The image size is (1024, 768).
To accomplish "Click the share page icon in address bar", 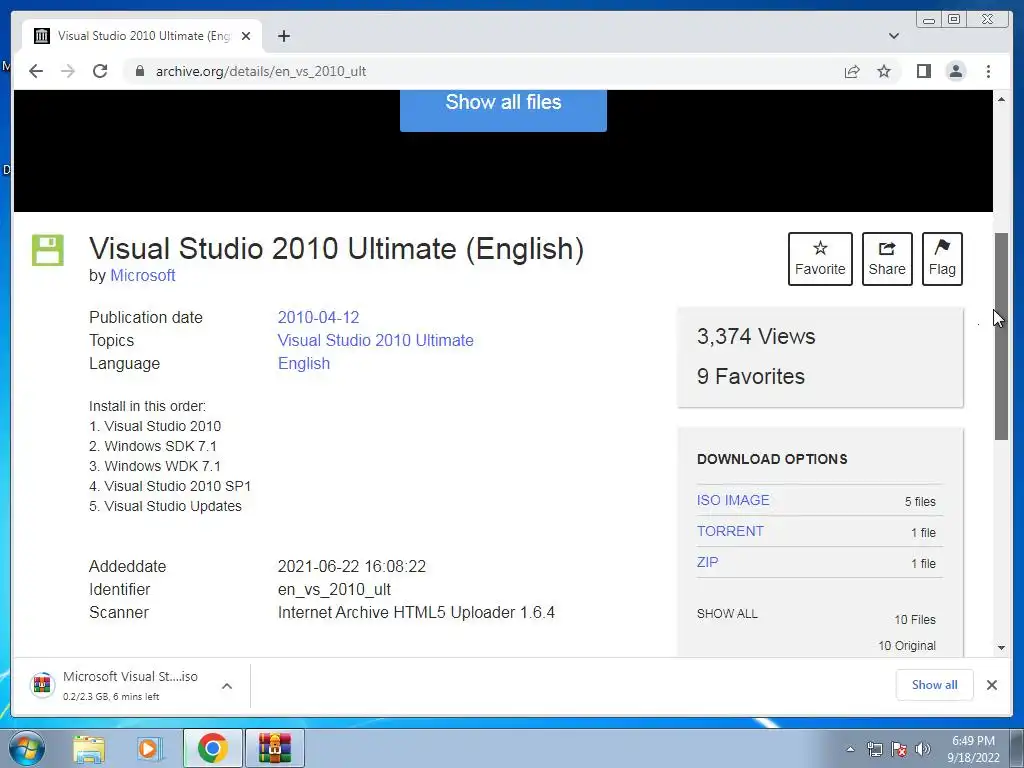I will point(852,71).
